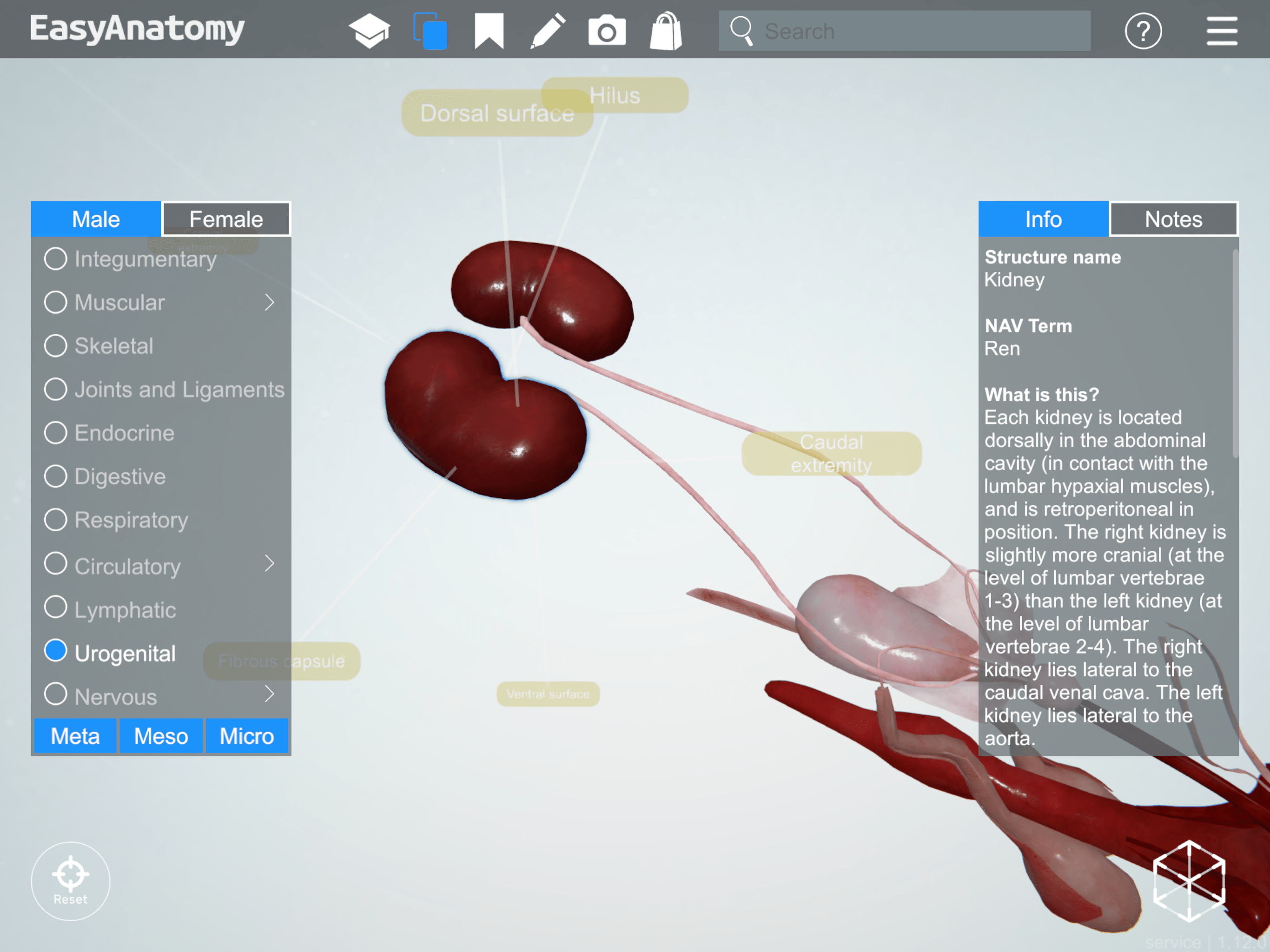Open the help question mark icon

(1143, 31)
